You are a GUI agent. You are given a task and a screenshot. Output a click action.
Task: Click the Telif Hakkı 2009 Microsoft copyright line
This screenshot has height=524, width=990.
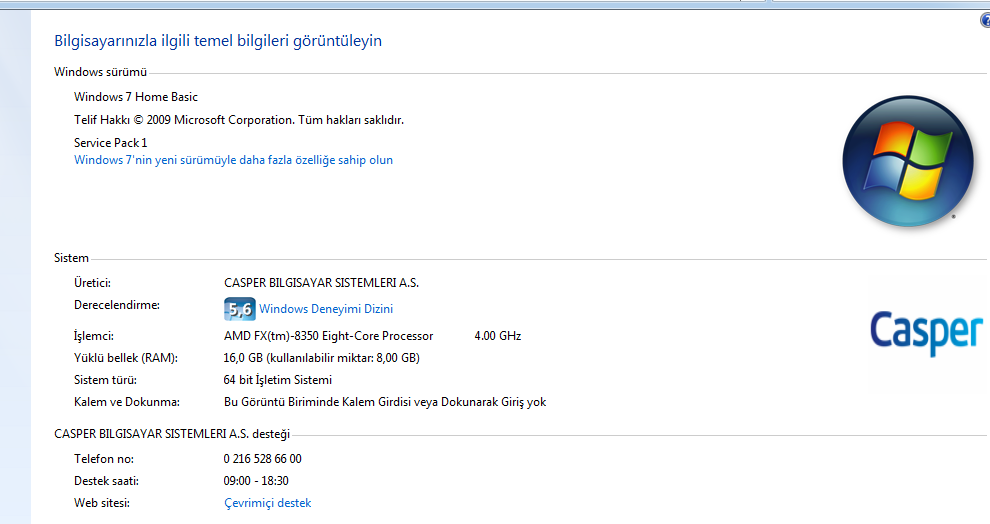tap(239, 120)
